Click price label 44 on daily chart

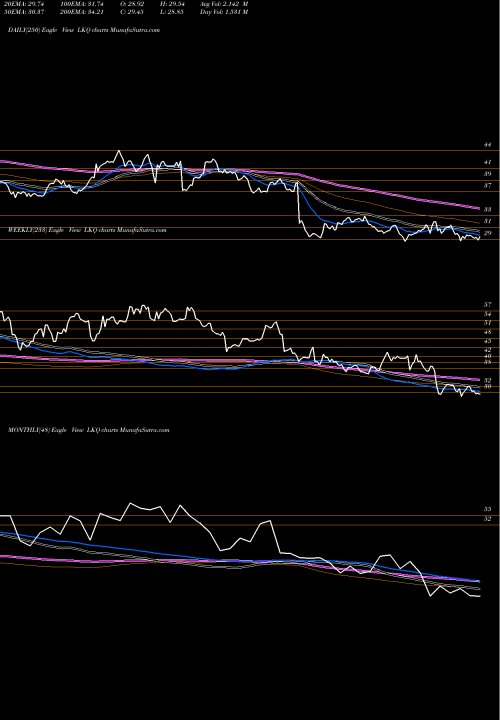coord(488,145)
